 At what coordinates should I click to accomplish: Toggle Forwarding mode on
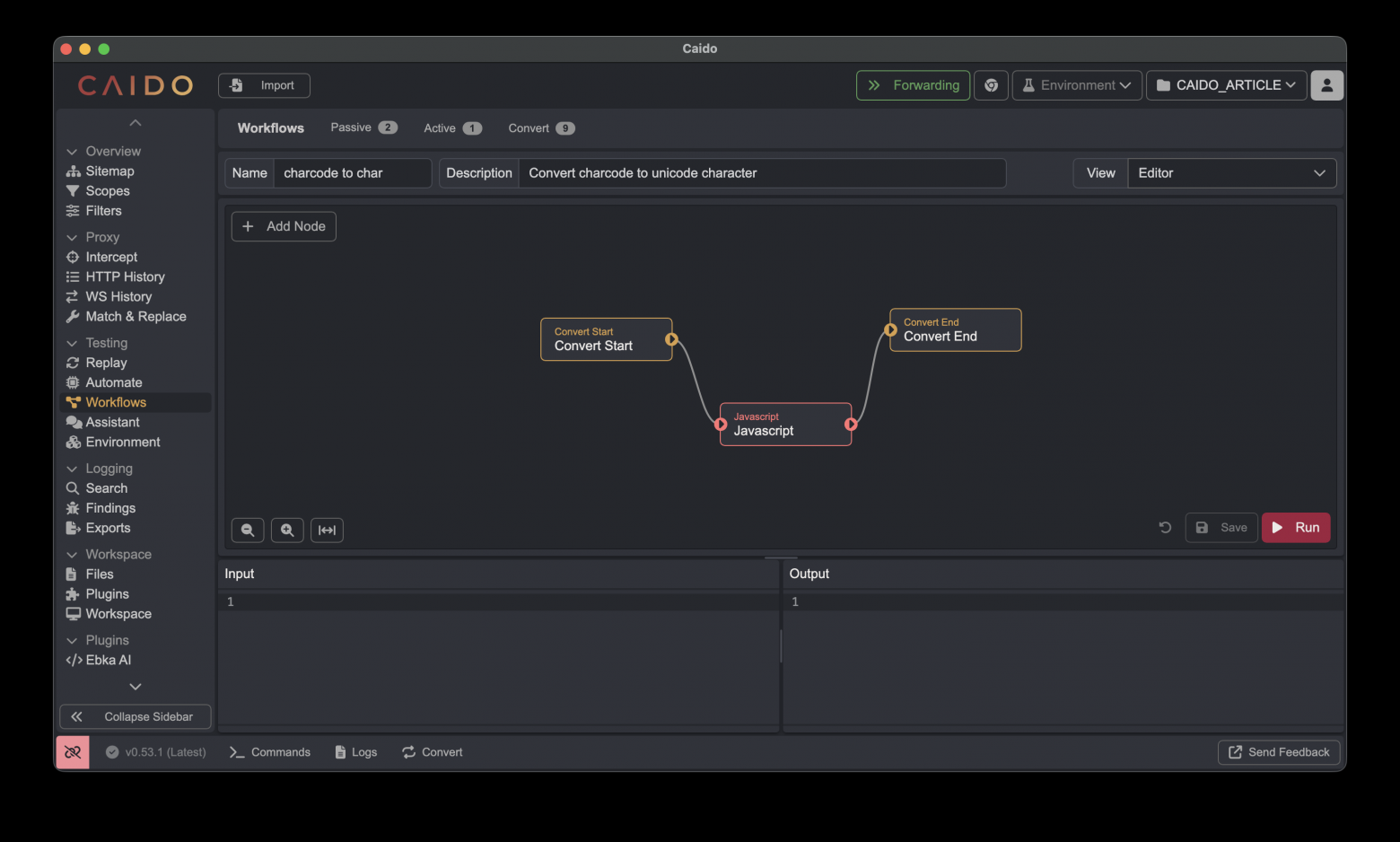point(913,85)
